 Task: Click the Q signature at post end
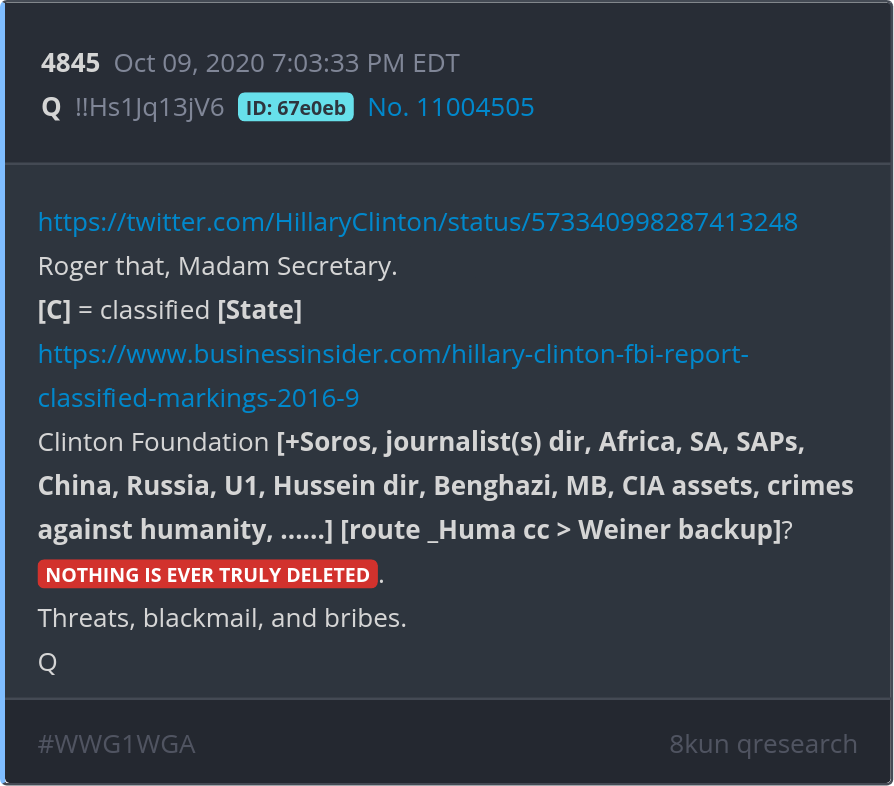(x=47, y=662)
